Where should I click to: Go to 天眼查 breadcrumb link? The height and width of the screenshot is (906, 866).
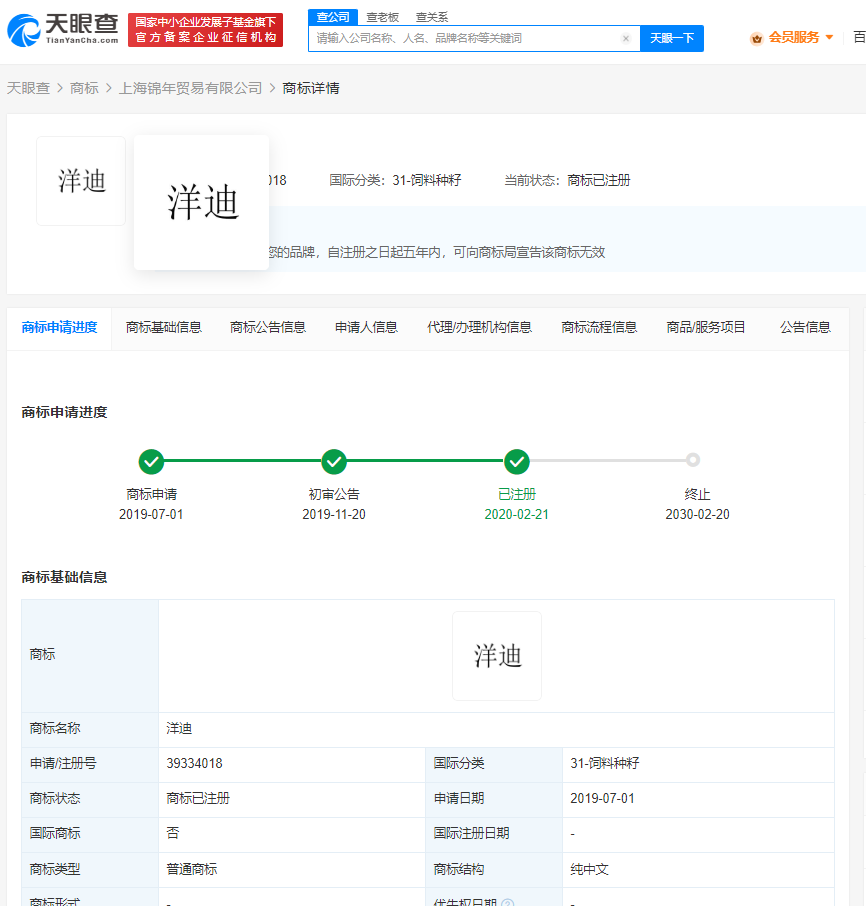pos(28,88)
